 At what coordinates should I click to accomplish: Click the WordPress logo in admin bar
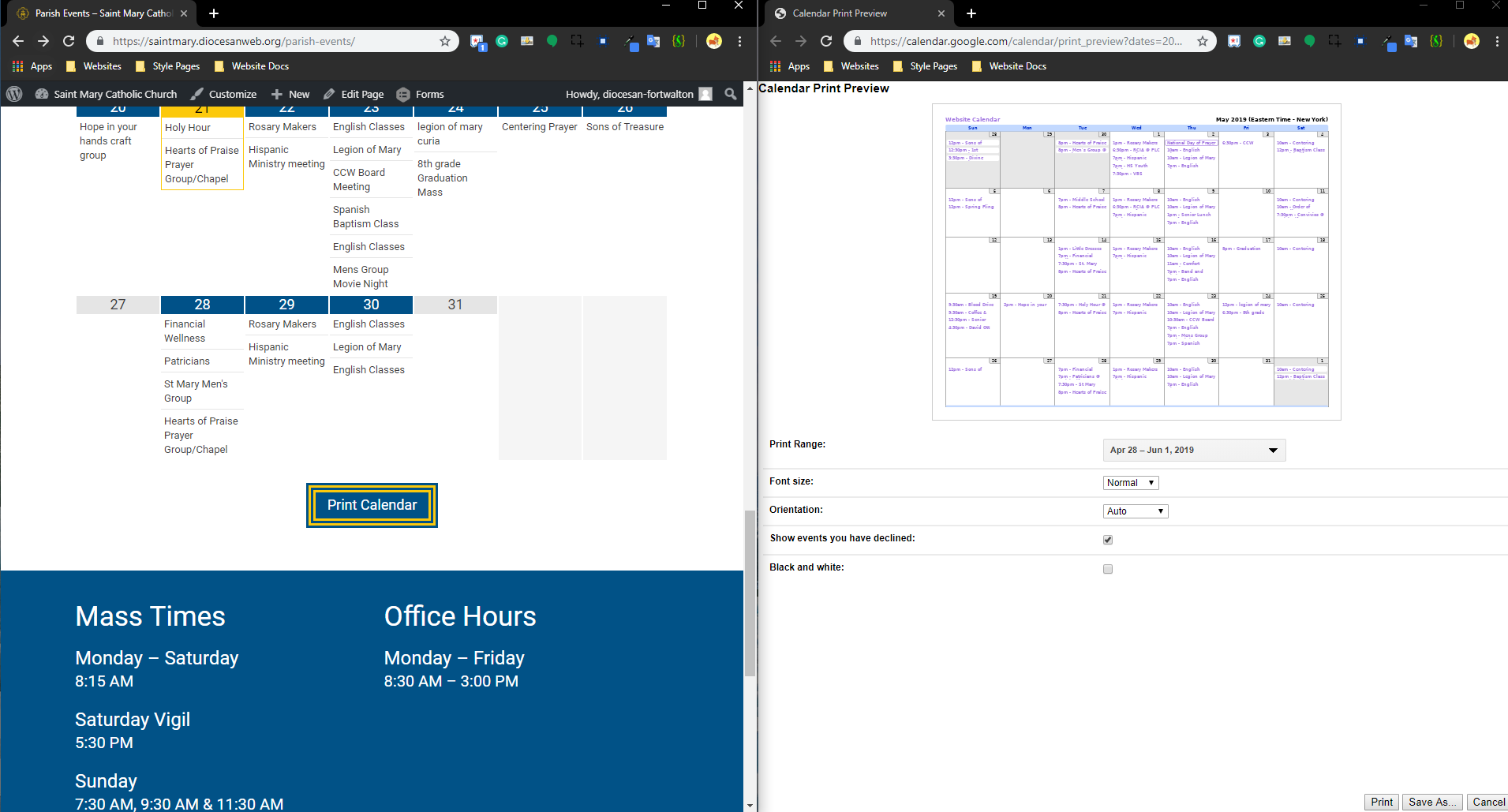(x=14, y=94)
